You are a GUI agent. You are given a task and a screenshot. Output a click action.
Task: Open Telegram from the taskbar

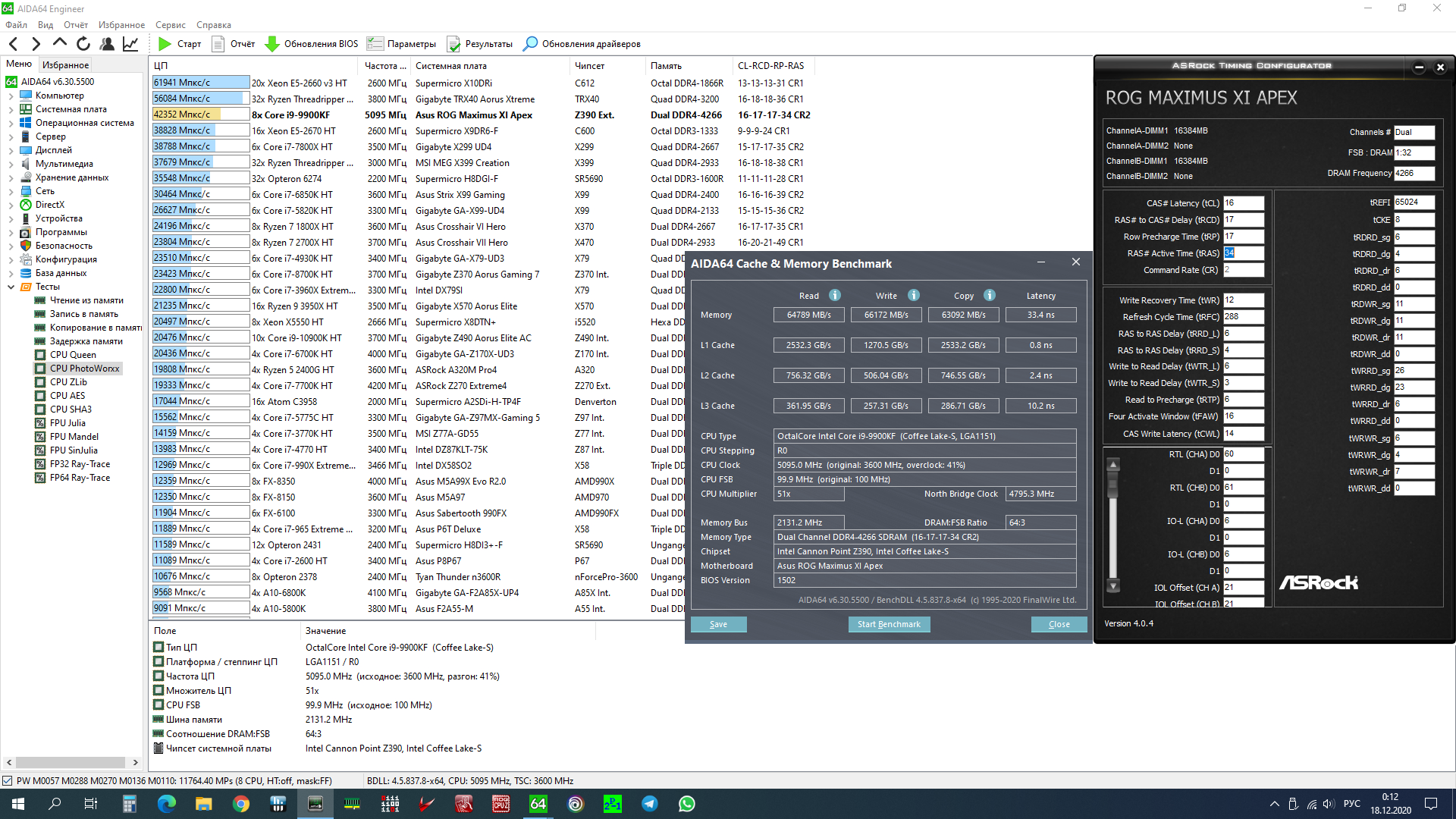(650, 804)
